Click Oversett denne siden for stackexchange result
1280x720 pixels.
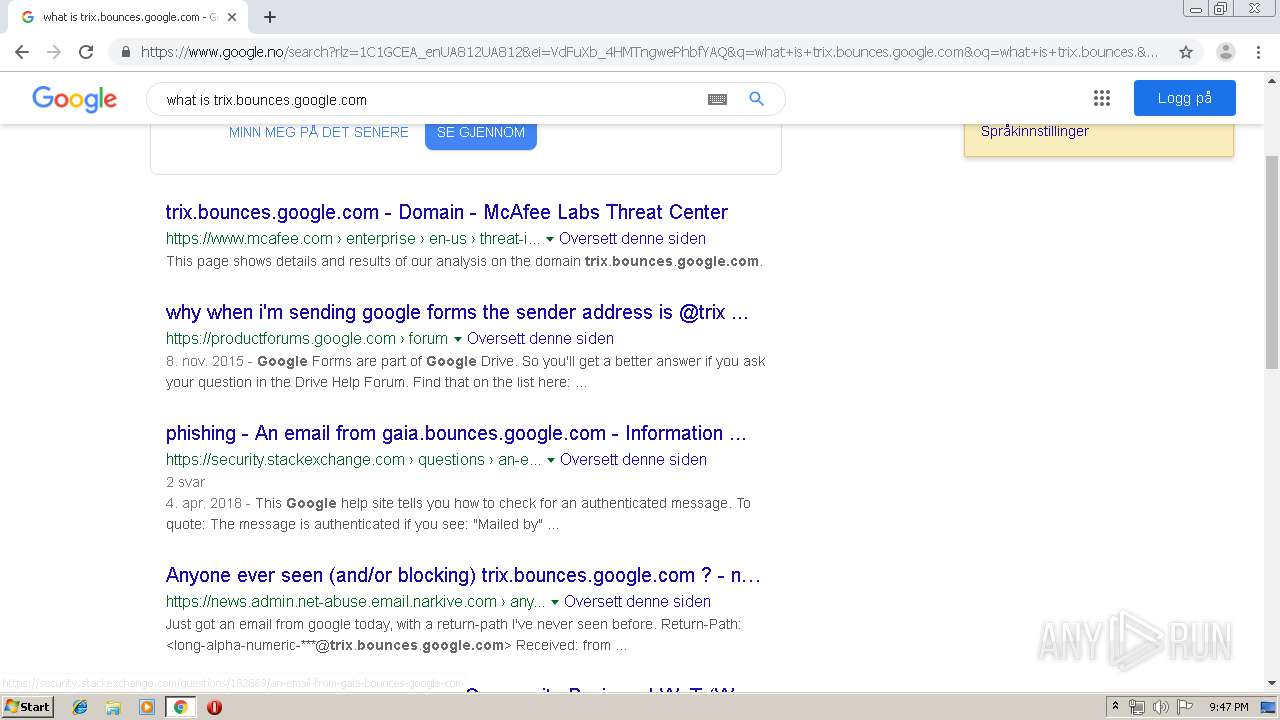633,459
